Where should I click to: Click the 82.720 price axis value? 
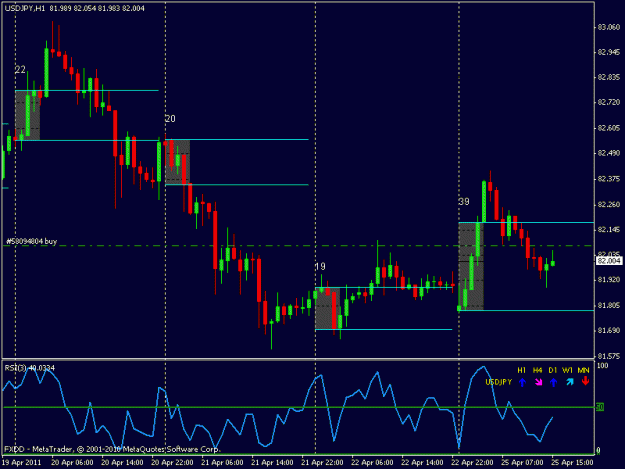coord(609,103)
